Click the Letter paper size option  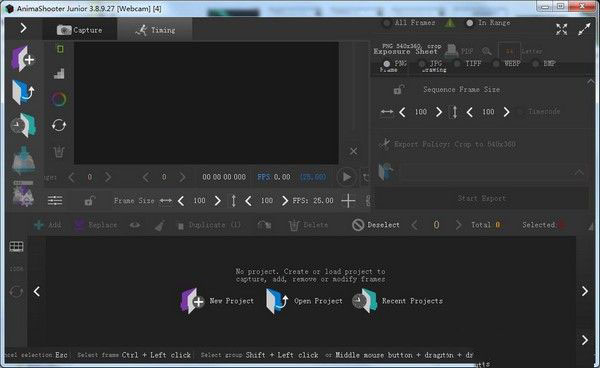tap(532, 51)
